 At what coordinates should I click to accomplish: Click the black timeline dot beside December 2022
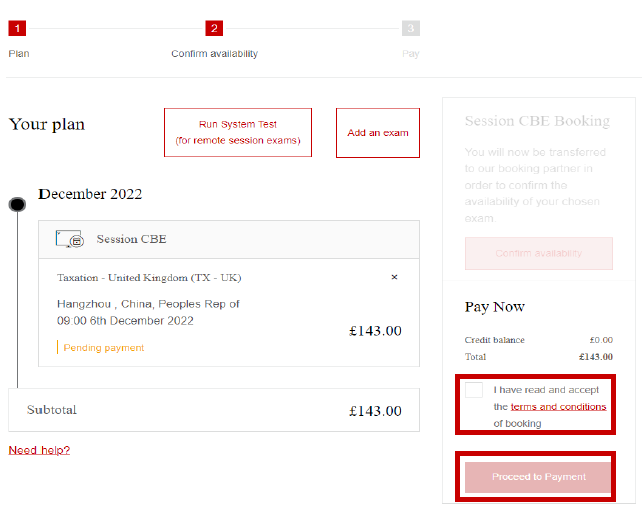tap(17, 204)
